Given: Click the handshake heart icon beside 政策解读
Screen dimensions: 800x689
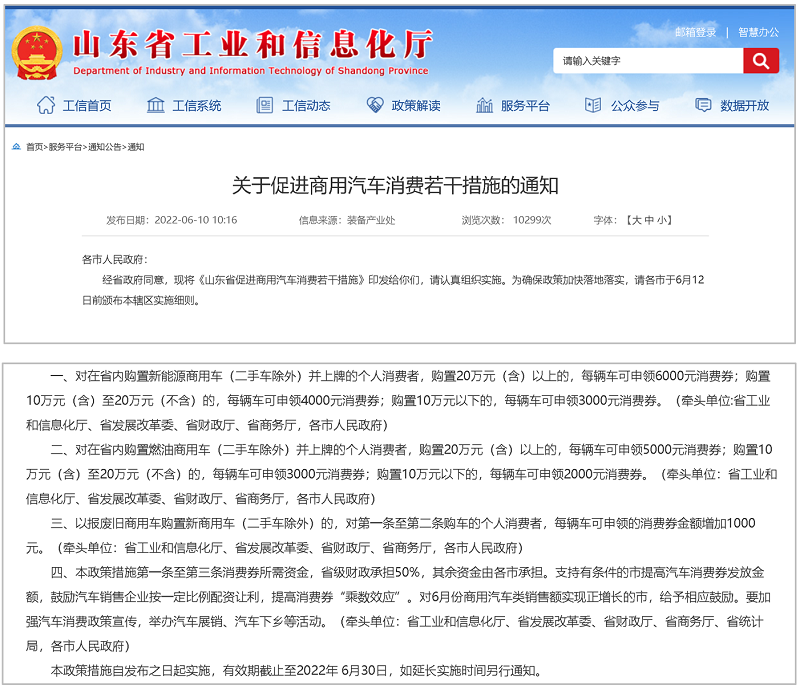Looking at the screenshot, I should pos(375,105).
